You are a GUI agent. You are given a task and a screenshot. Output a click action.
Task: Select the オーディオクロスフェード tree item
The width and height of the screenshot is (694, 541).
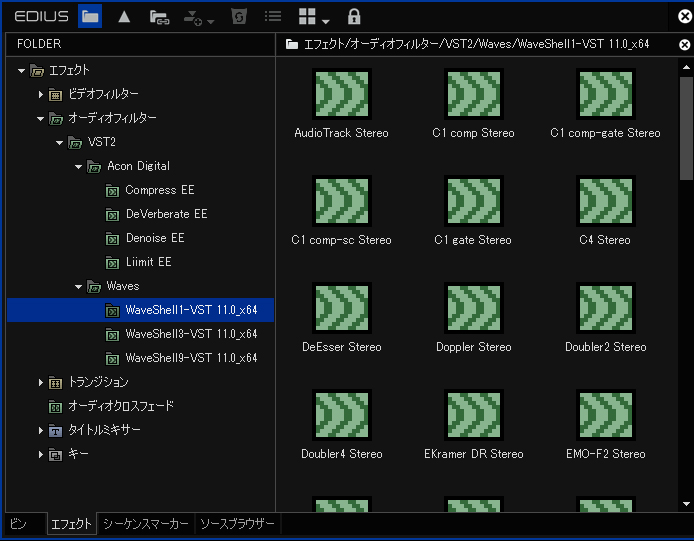click(x=112, y=406)
